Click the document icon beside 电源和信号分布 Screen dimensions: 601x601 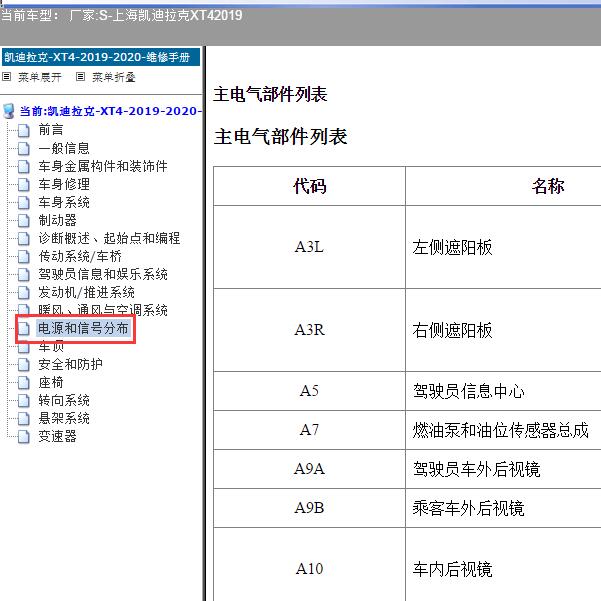click(24, 328)
